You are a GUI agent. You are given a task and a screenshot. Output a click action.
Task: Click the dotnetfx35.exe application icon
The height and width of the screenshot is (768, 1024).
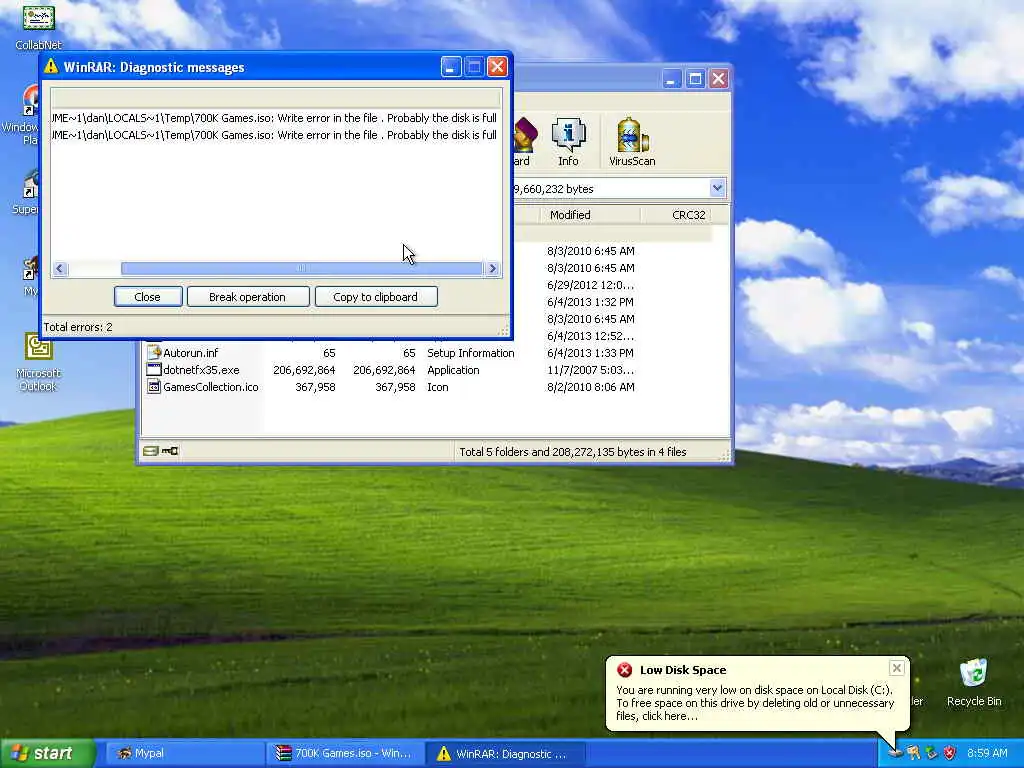click(153, 370)
